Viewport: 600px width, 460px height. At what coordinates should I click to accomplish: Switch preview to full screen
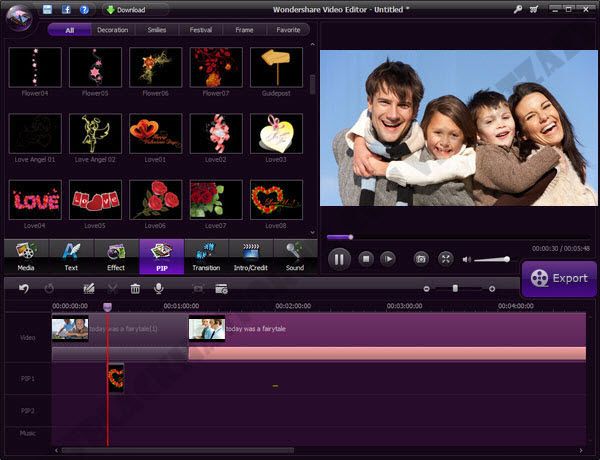pos(445,259)
